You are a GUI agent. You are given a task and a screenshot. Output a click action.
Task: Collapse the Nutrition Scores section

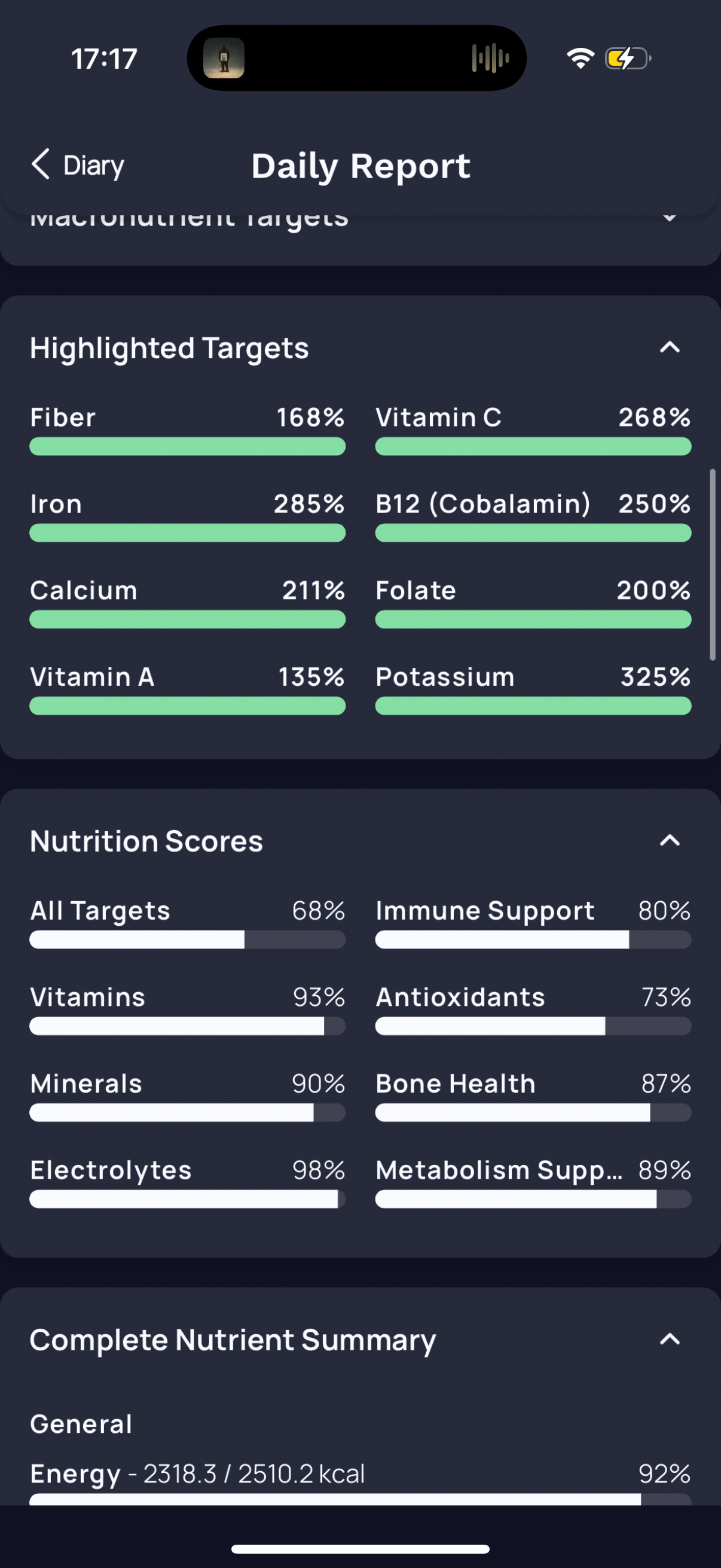[670, 841]
